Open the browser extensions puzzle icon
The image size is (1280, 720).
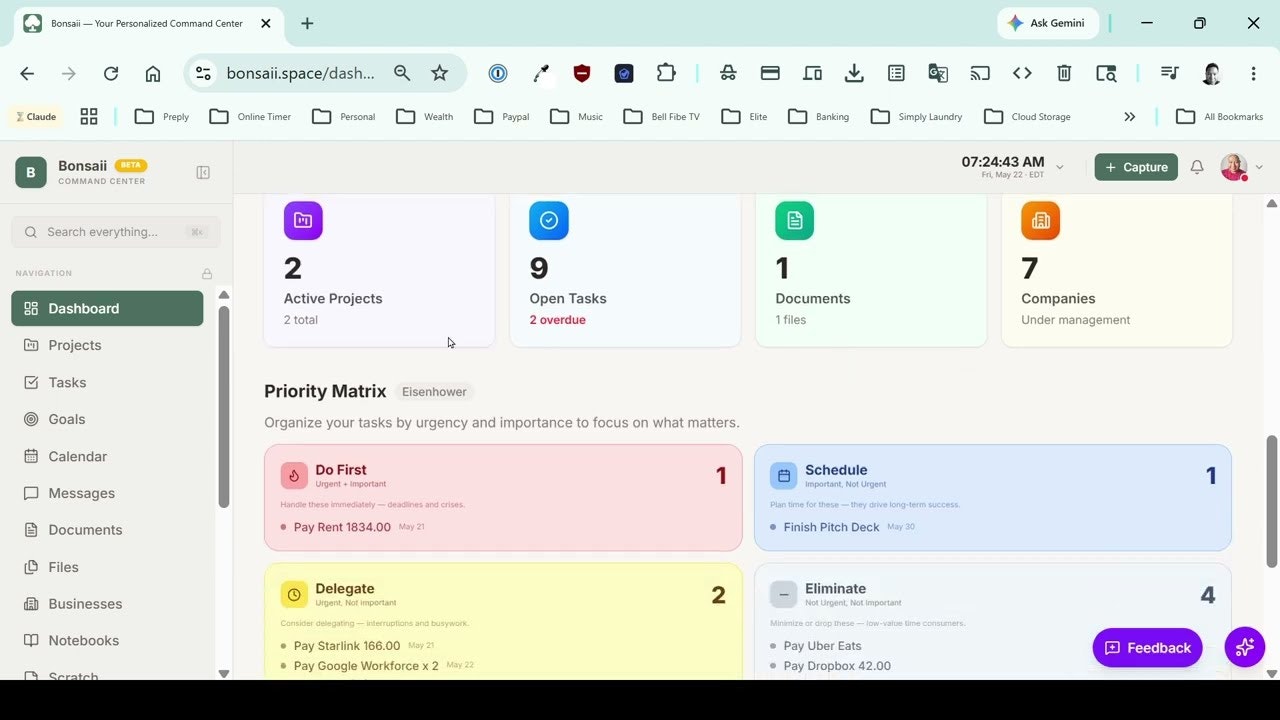tap(666, 73)
